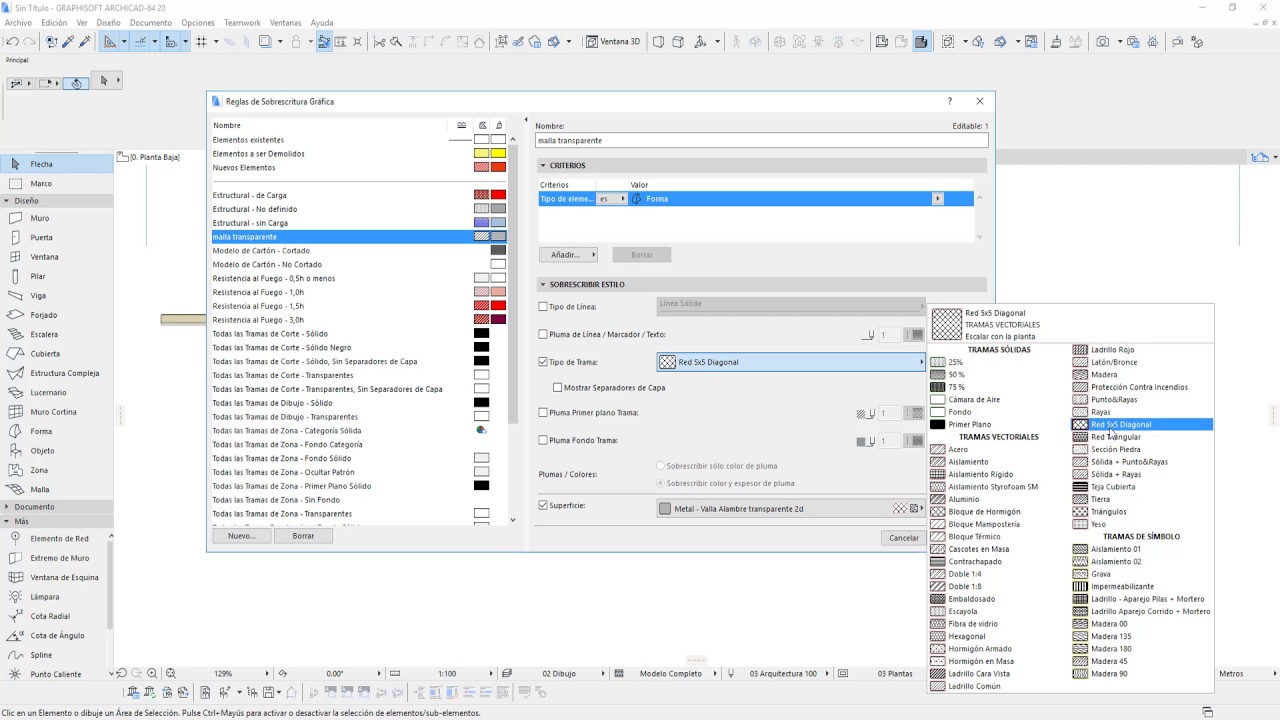Click yellow swatch of Elementos a ser Demolidos
This screenshot has height=720, width=1280.
[498, 154]
